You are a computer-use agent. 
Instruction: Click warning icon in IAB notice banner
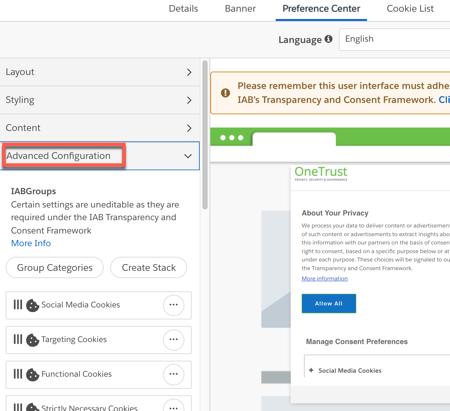click(225, 93)
